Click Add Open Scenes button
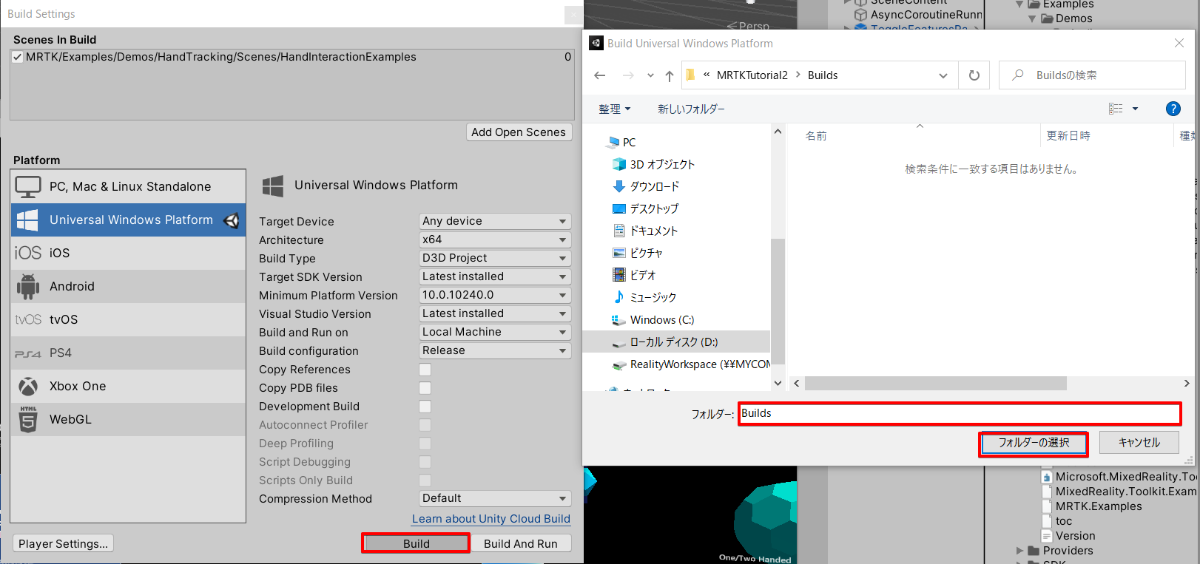This screenshot has height=564, width=1200. [519, 132]
